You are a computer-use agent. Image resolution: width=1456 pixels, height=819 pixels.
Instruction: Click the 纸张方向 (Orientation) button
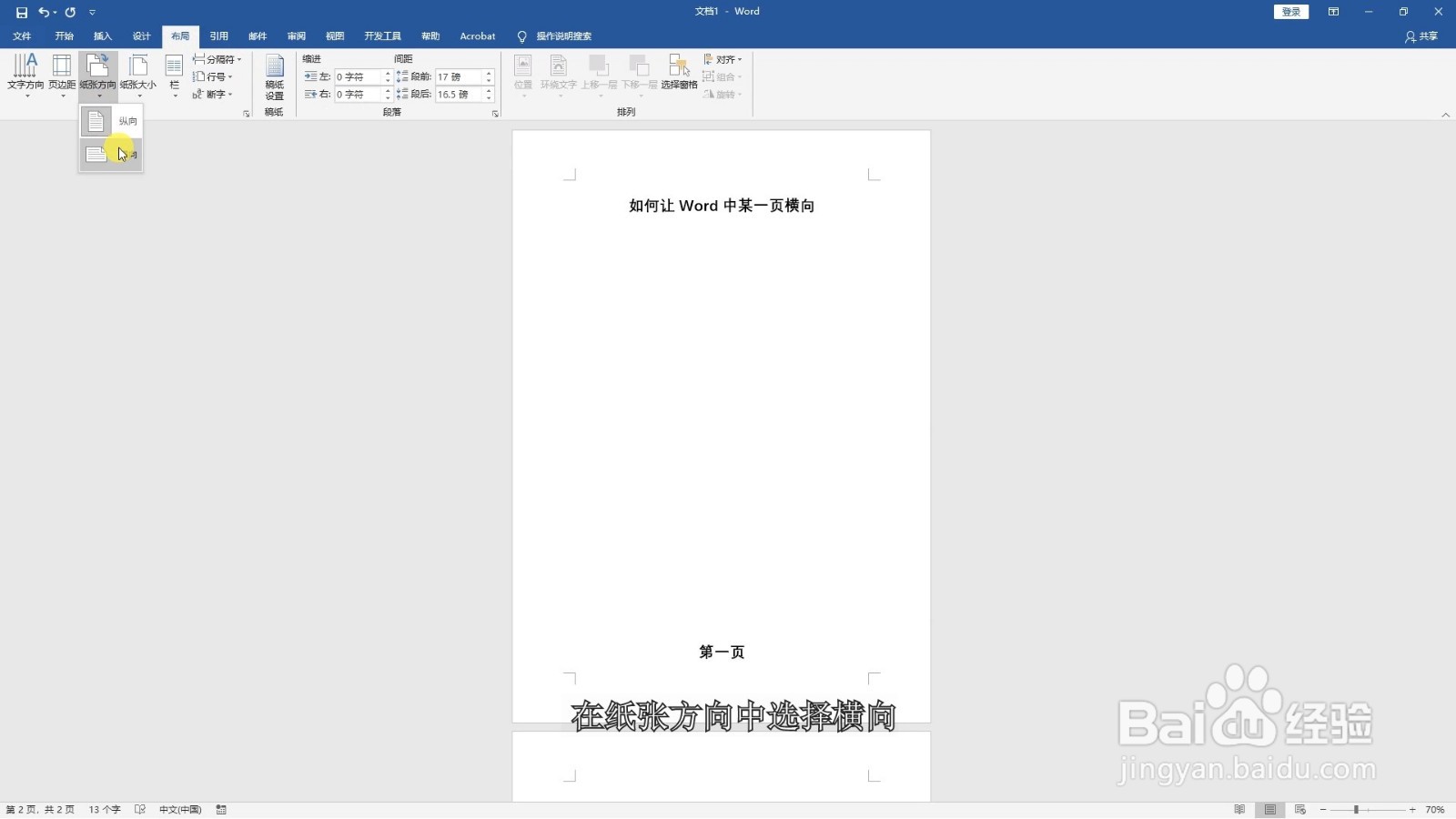pos(98,76)
